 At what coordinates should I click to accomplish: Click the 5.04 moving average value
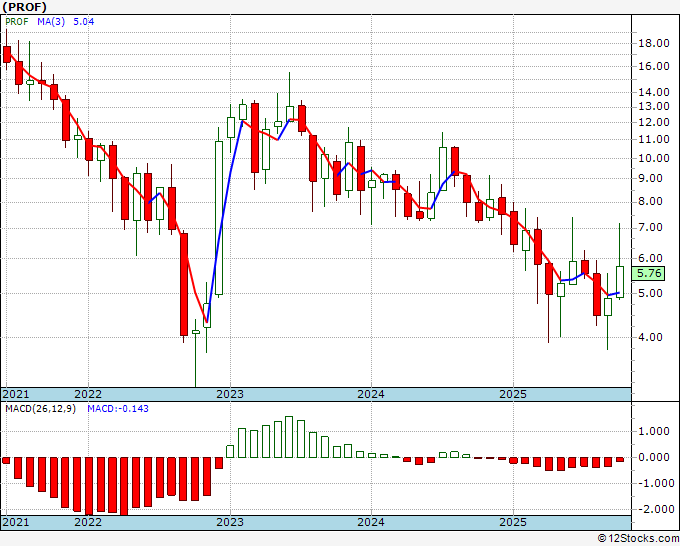83,22
